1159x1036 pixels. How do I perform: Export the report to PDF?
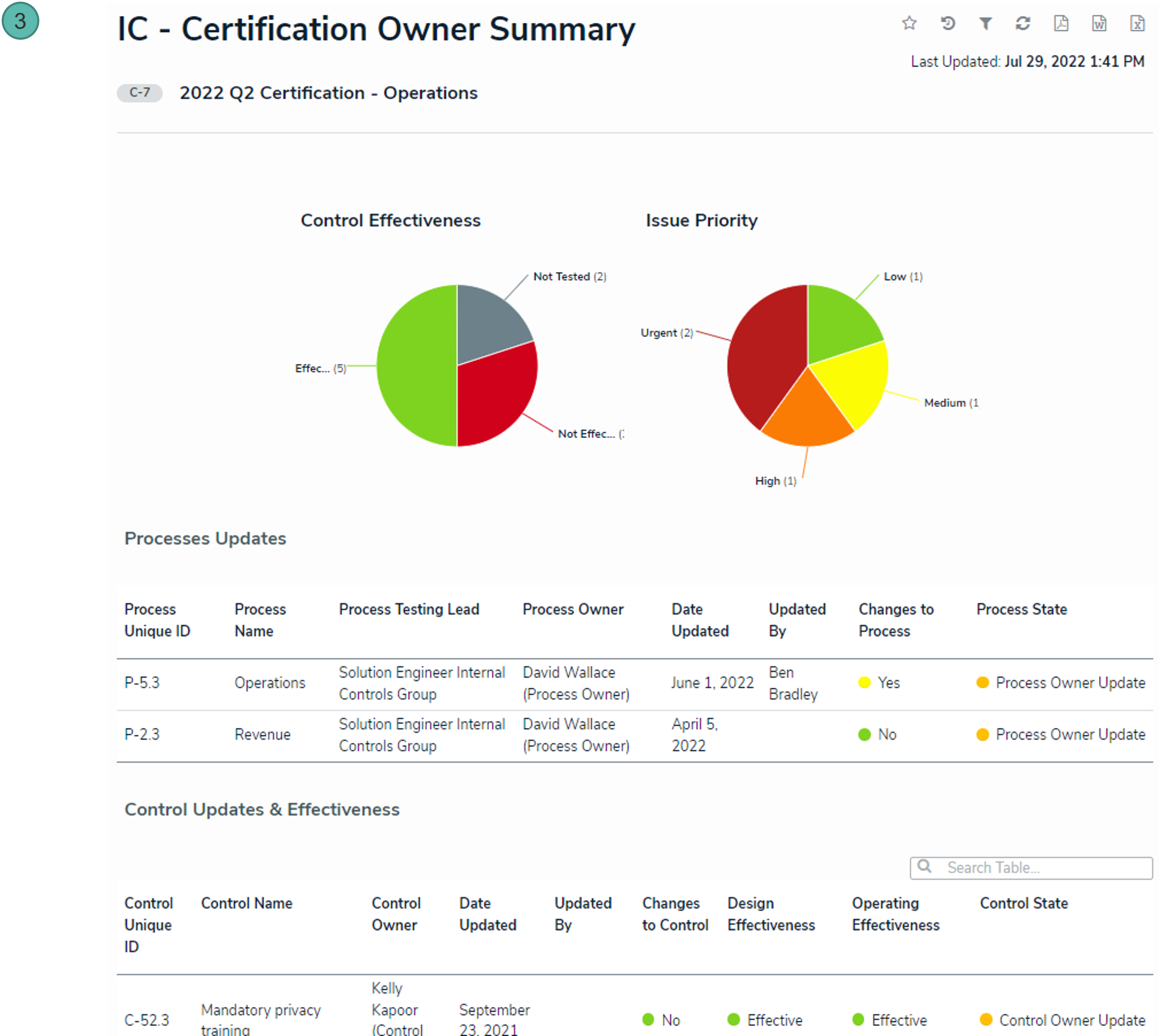pyautogui.click(x=1061, y=23)
